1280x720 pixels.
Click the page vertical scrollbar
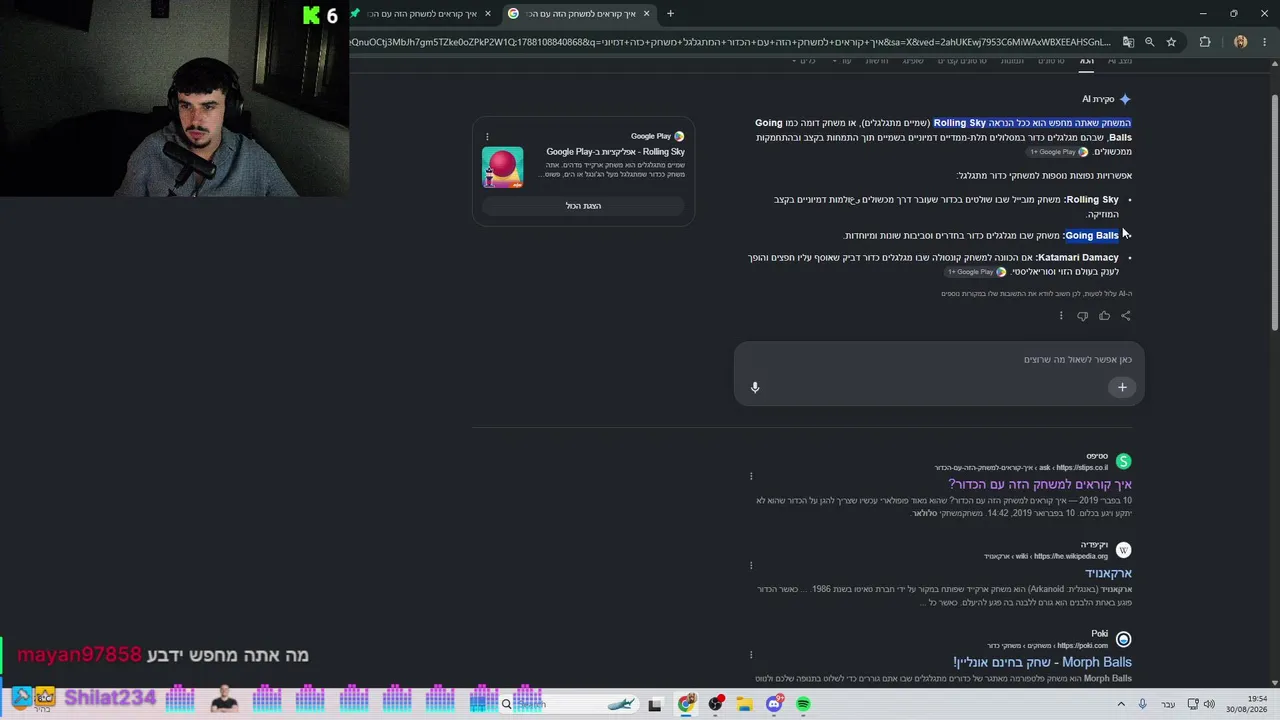1274,210
